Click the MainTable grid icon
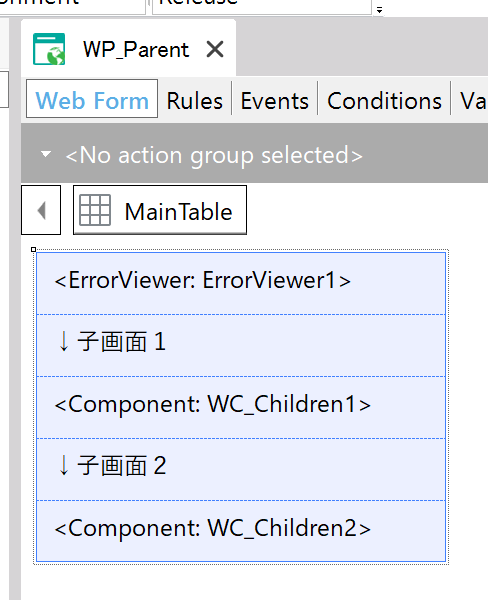This screenshot has height=600, width=488. [95, 210]
